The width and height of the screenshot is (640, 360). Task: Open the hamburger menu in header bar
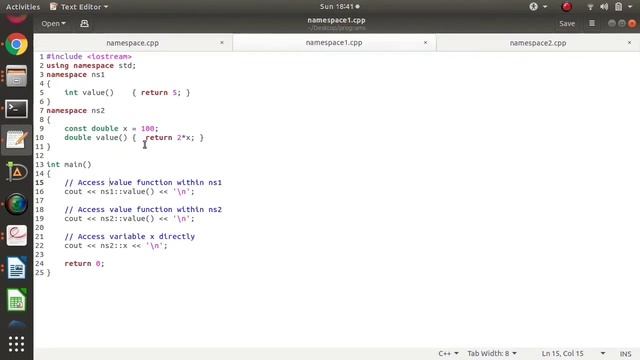coord(592,24)
